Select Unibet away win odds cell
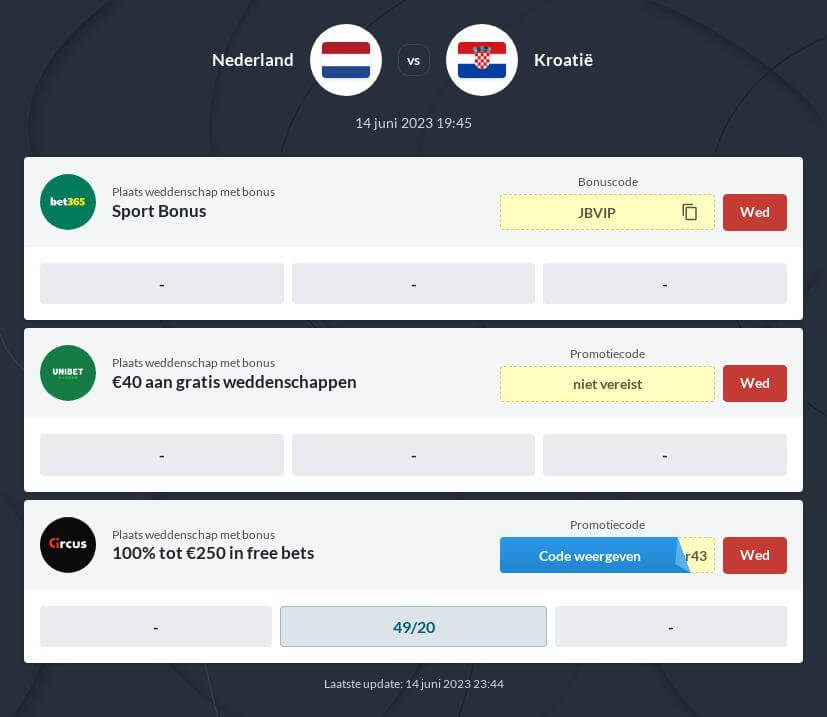This screenshot has height=717, width=827. pos(665,455)
